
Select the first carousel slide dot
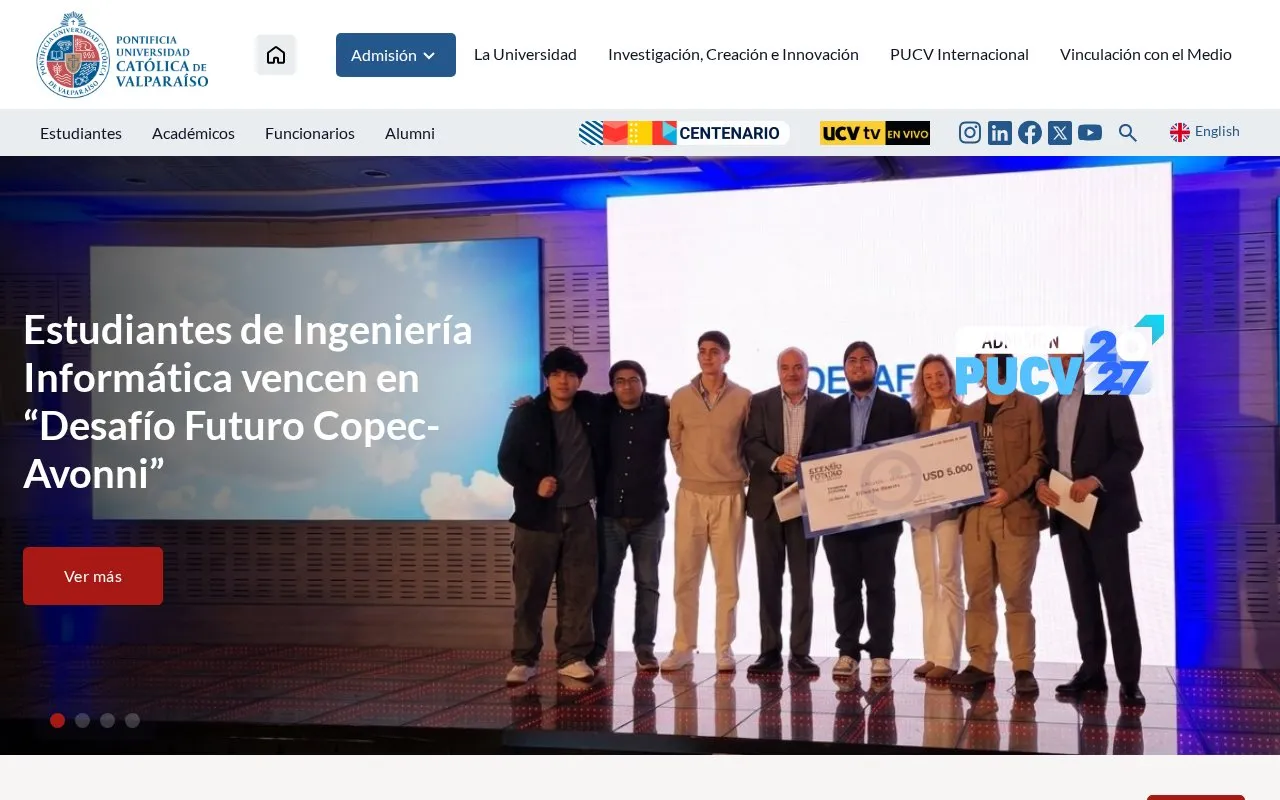[x=57, y=720]
